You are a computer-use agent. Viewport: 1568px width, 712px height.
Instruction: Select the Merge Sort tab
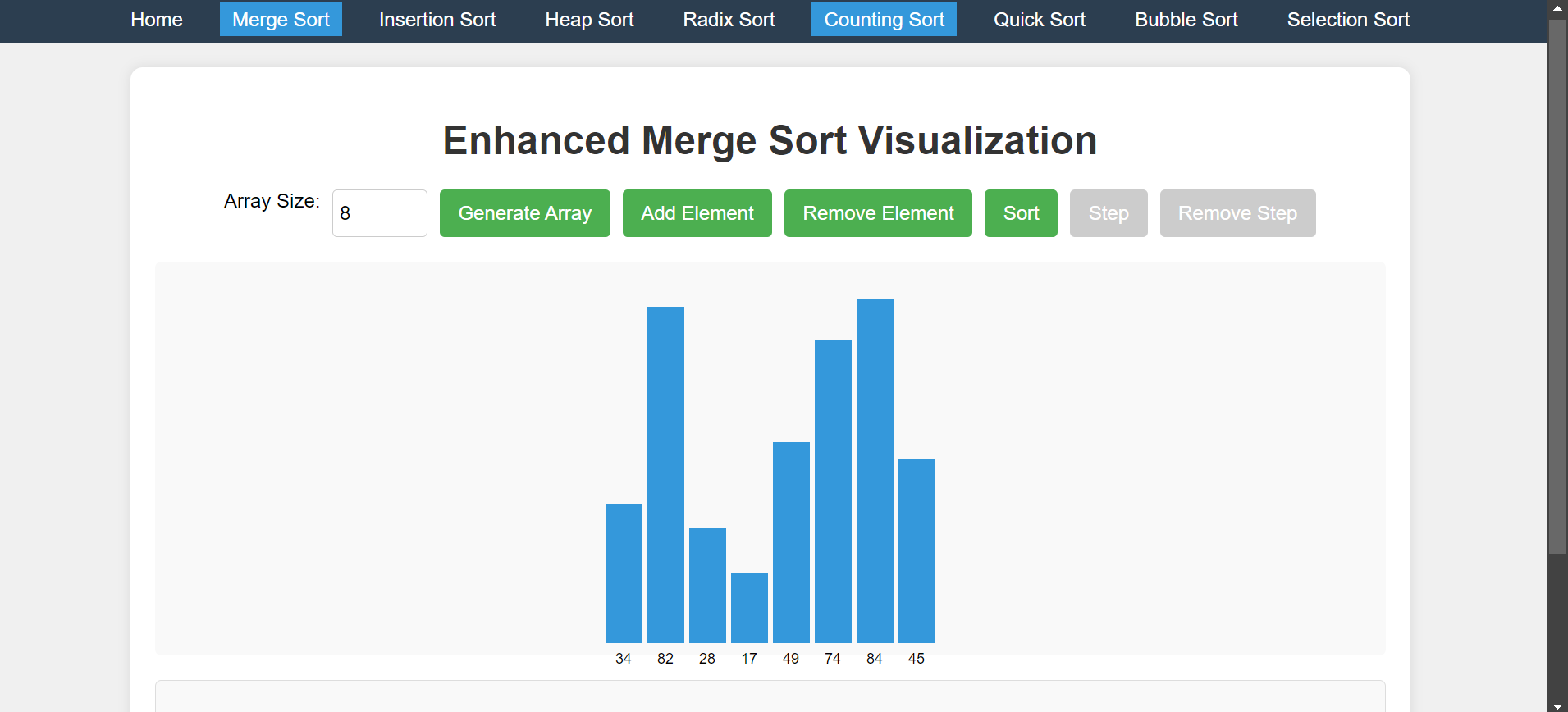[281, 19]
